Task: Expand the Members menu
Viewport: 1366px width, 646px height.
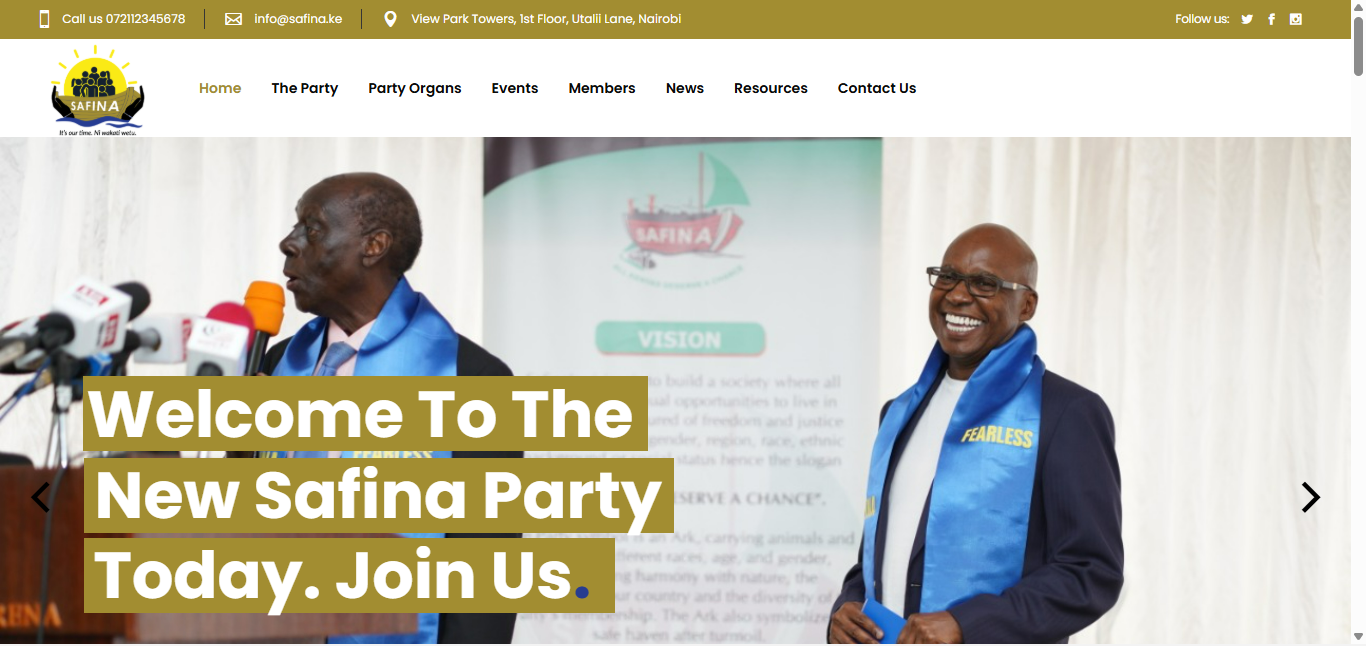Action: (602, 88)
